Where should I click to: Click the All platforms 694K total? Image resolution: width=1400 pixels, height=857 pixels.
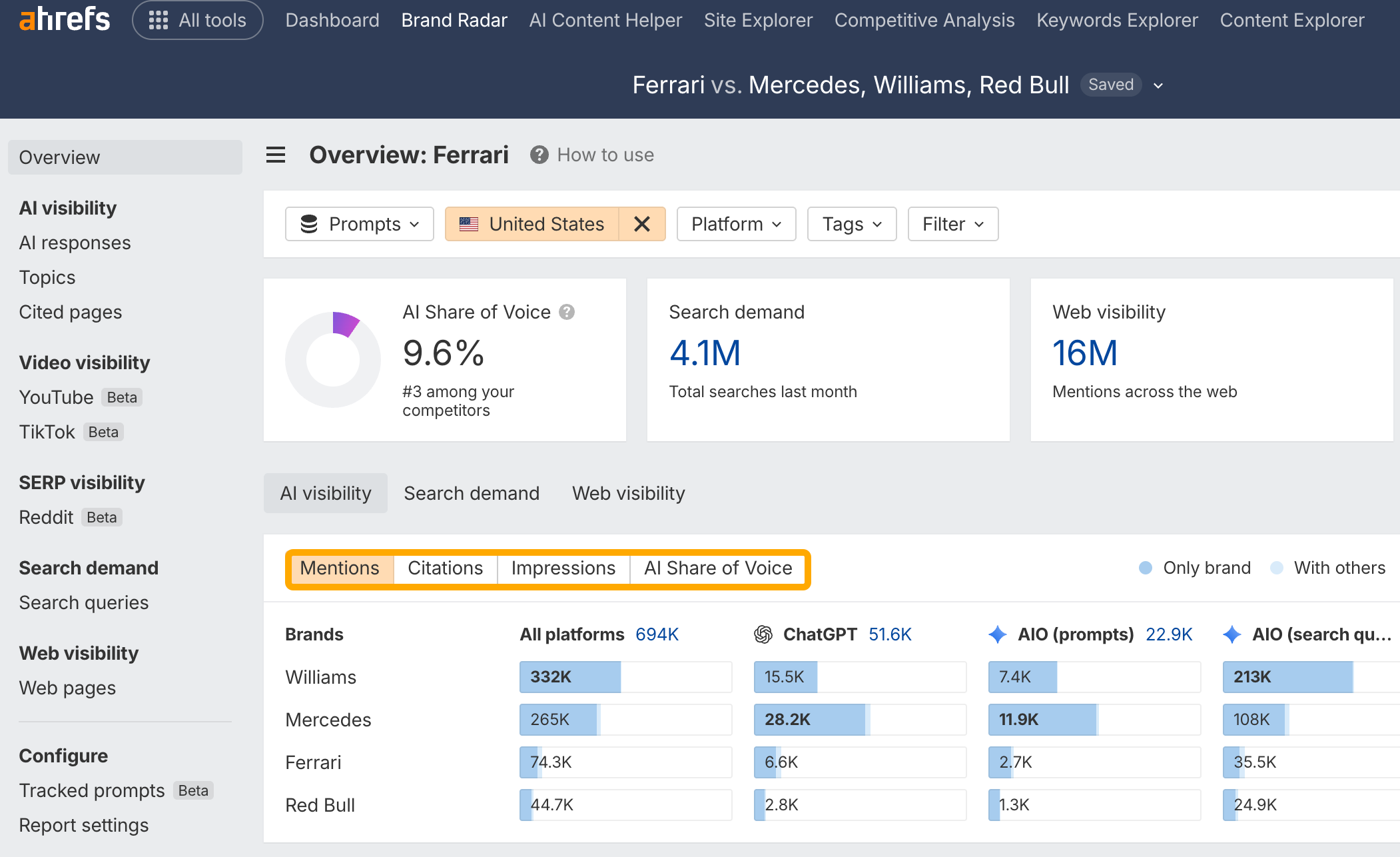click(657, 634)
